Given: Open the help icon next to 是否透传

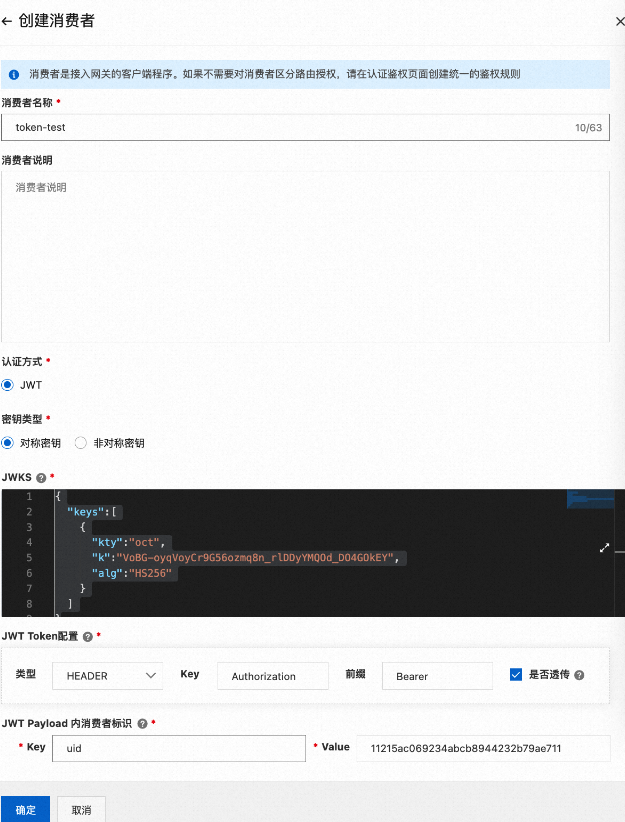Looking at the screenshot, I should pos(579,675).
